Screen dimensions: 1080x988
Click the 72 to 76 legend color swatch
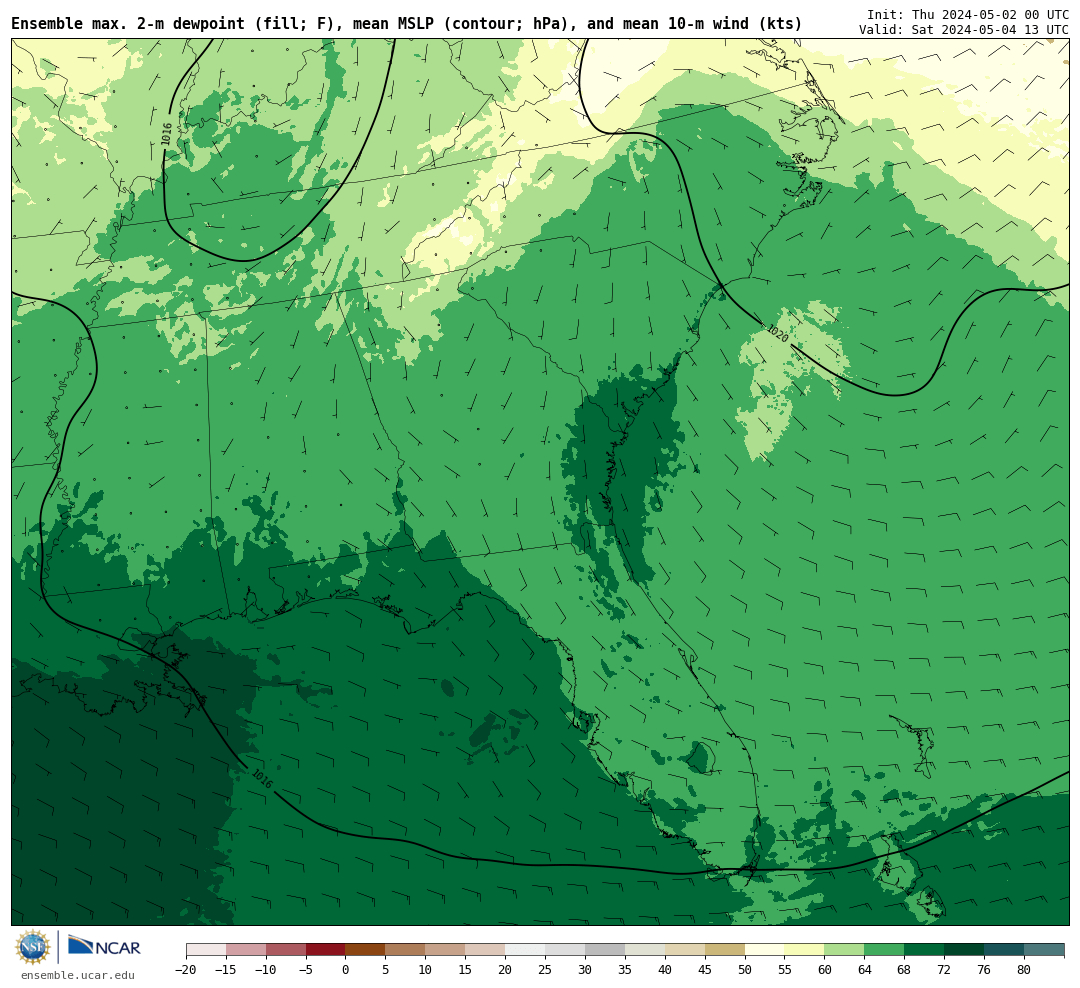965,950
